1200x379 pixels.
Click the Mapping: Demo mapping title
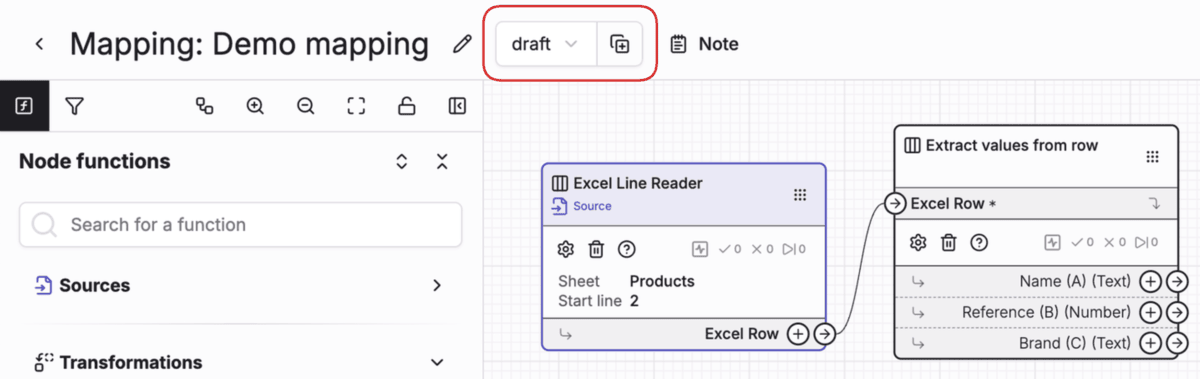(x=249, y=44)
